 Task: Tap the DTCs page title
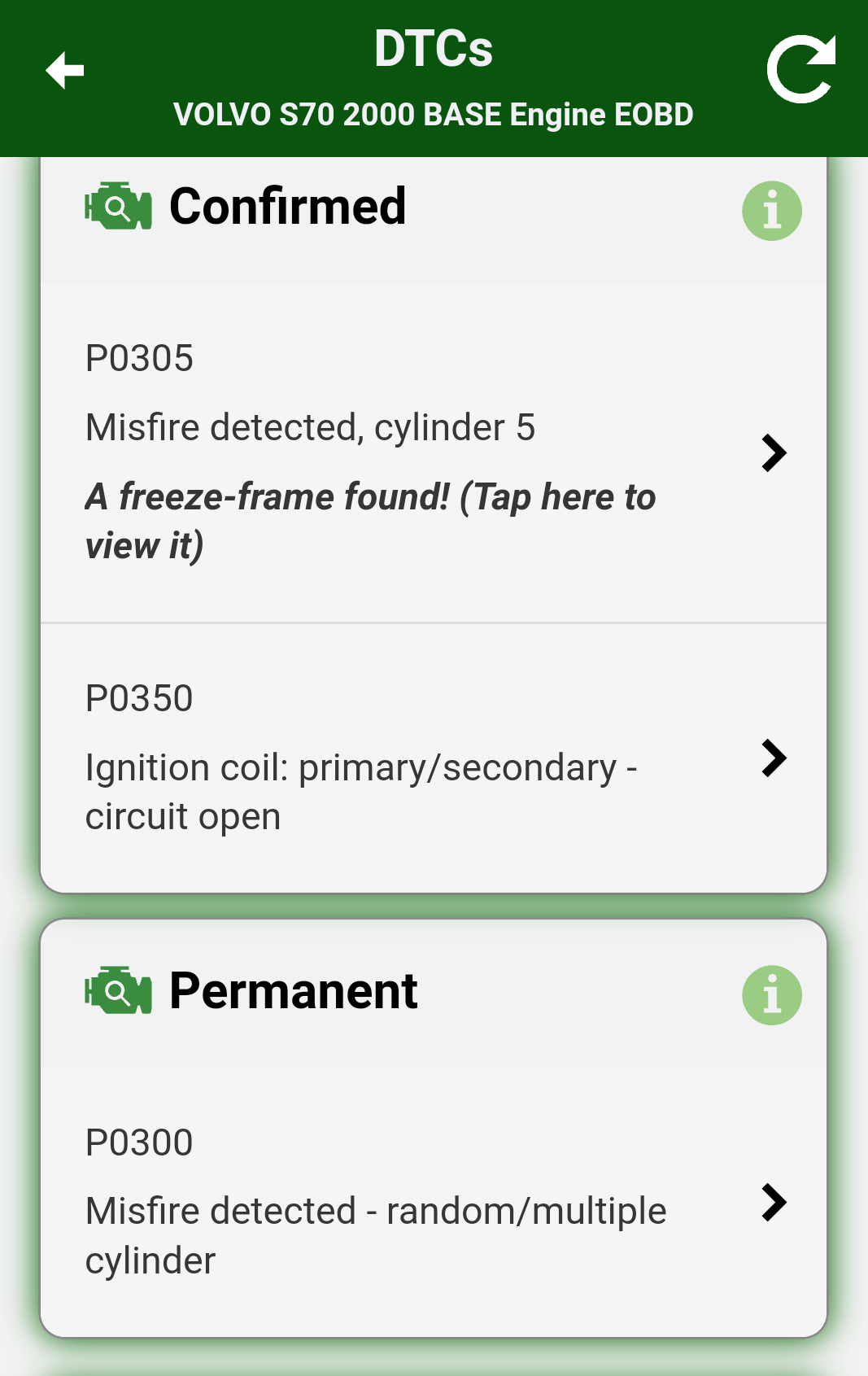point(434,49)
